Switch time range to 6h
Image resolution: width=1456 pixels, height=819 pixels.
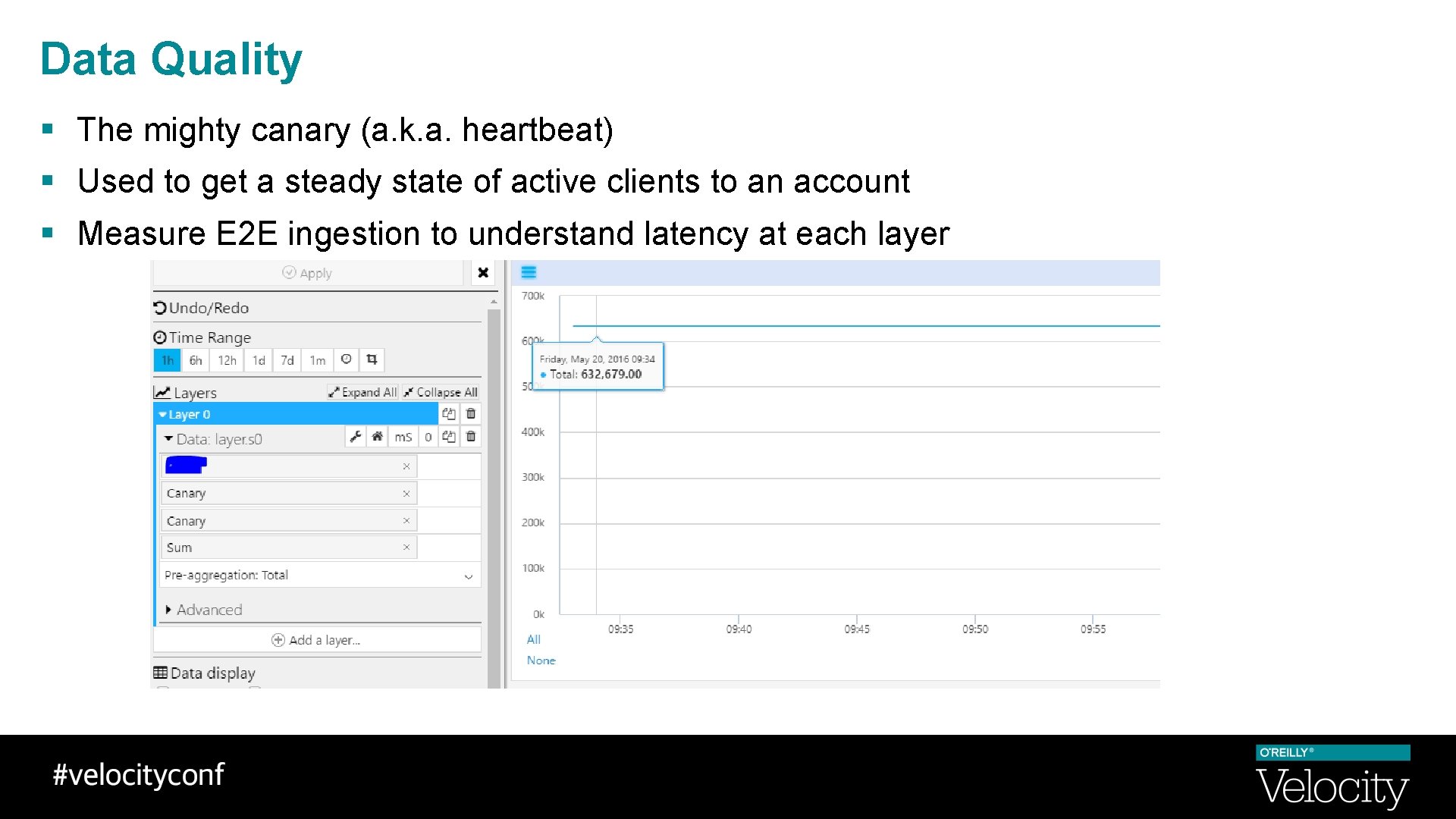point(196,360)
